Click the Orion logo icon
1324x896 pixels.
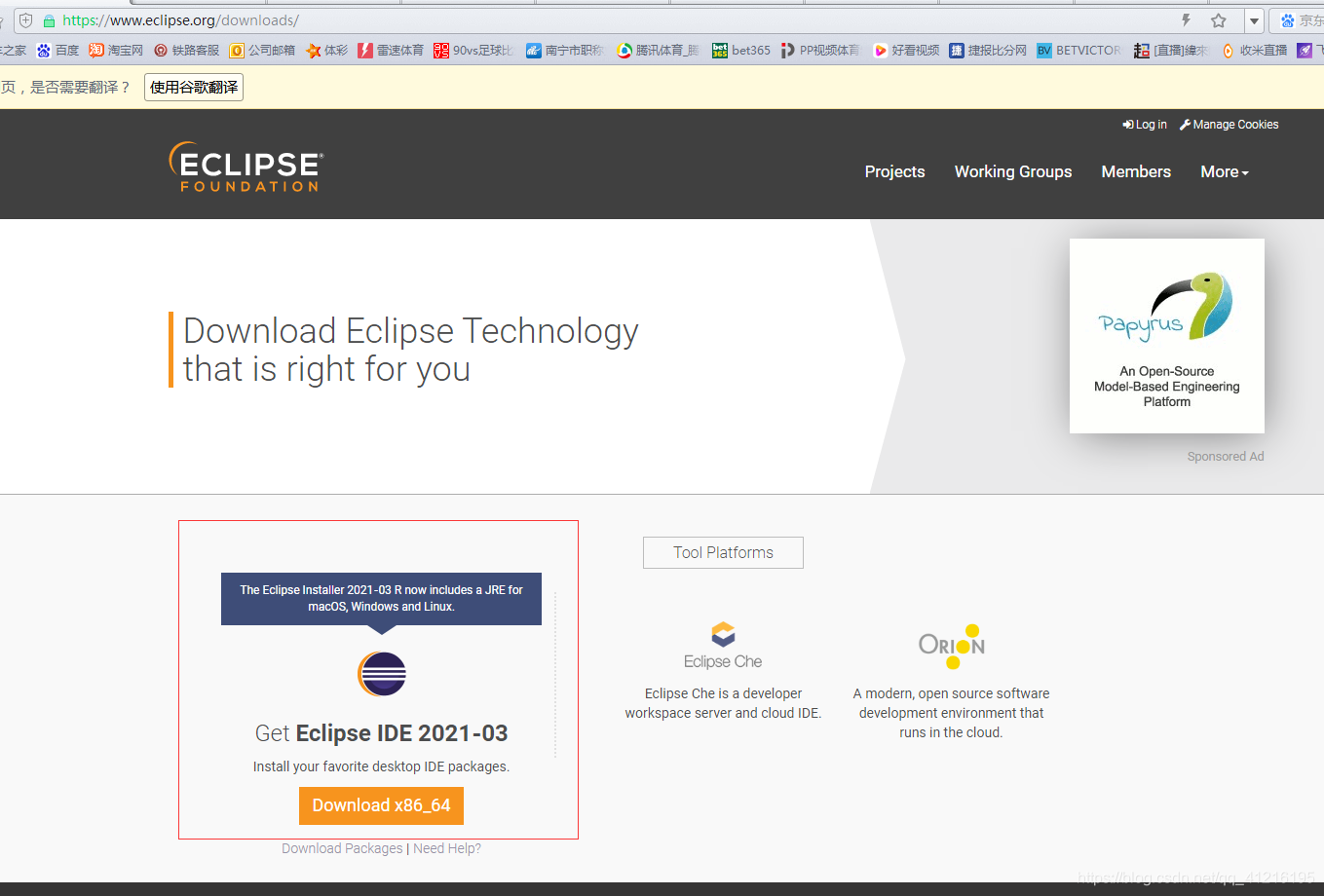[x=952, y=647]
